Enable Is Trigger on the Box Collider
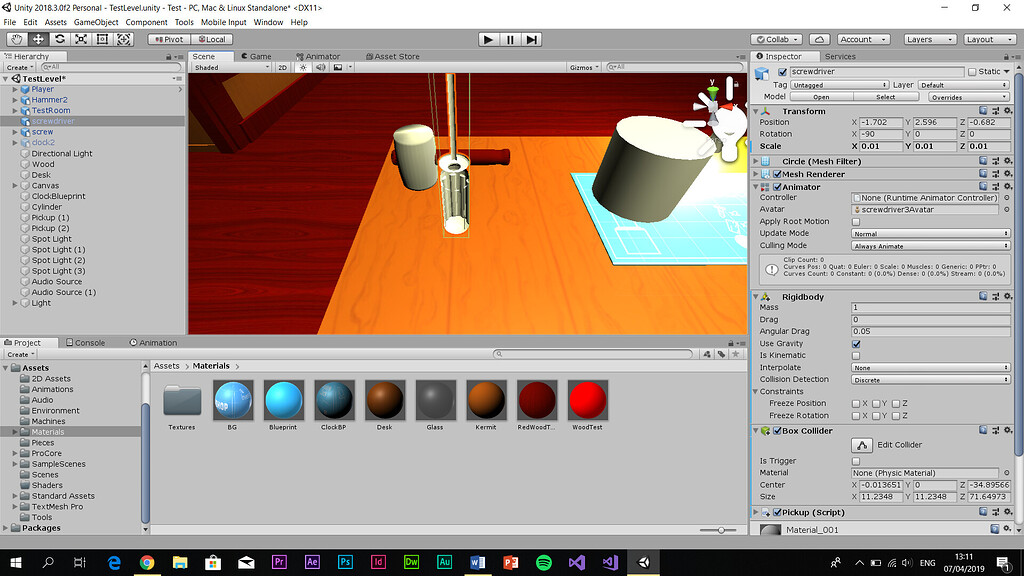Screen dimensions: 1024x576 [856, 461]
